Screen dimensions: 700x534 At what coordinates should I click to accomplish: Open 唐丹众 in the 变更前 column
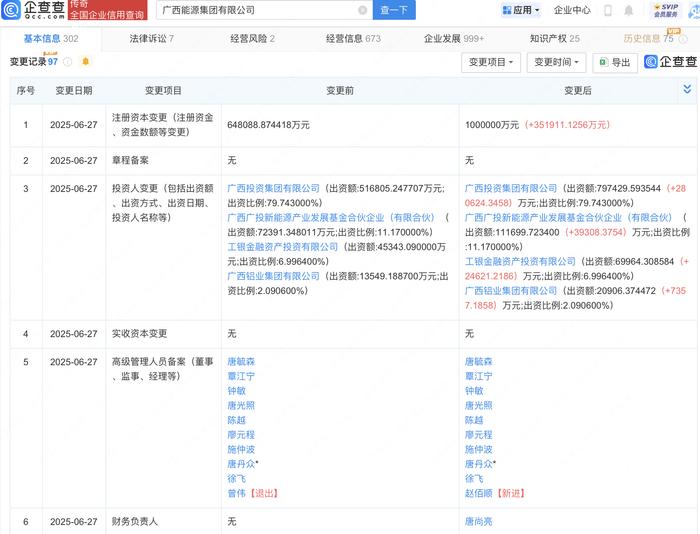241,464
